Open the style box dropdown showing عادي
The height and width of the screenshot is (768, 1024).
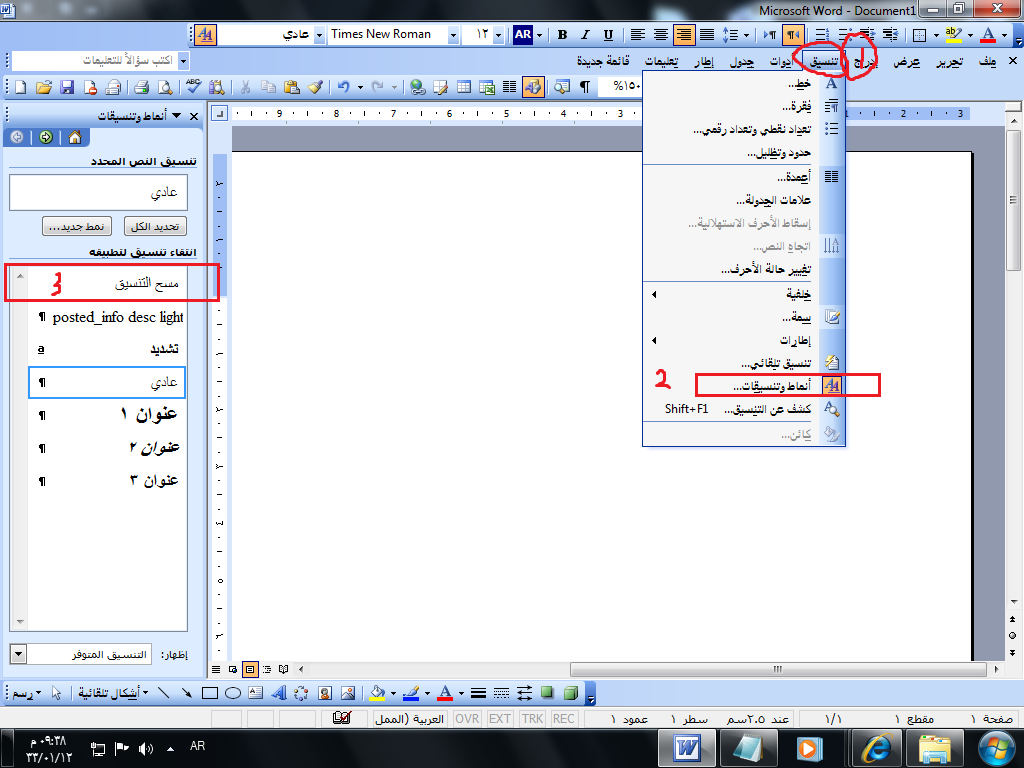[319, 35]
